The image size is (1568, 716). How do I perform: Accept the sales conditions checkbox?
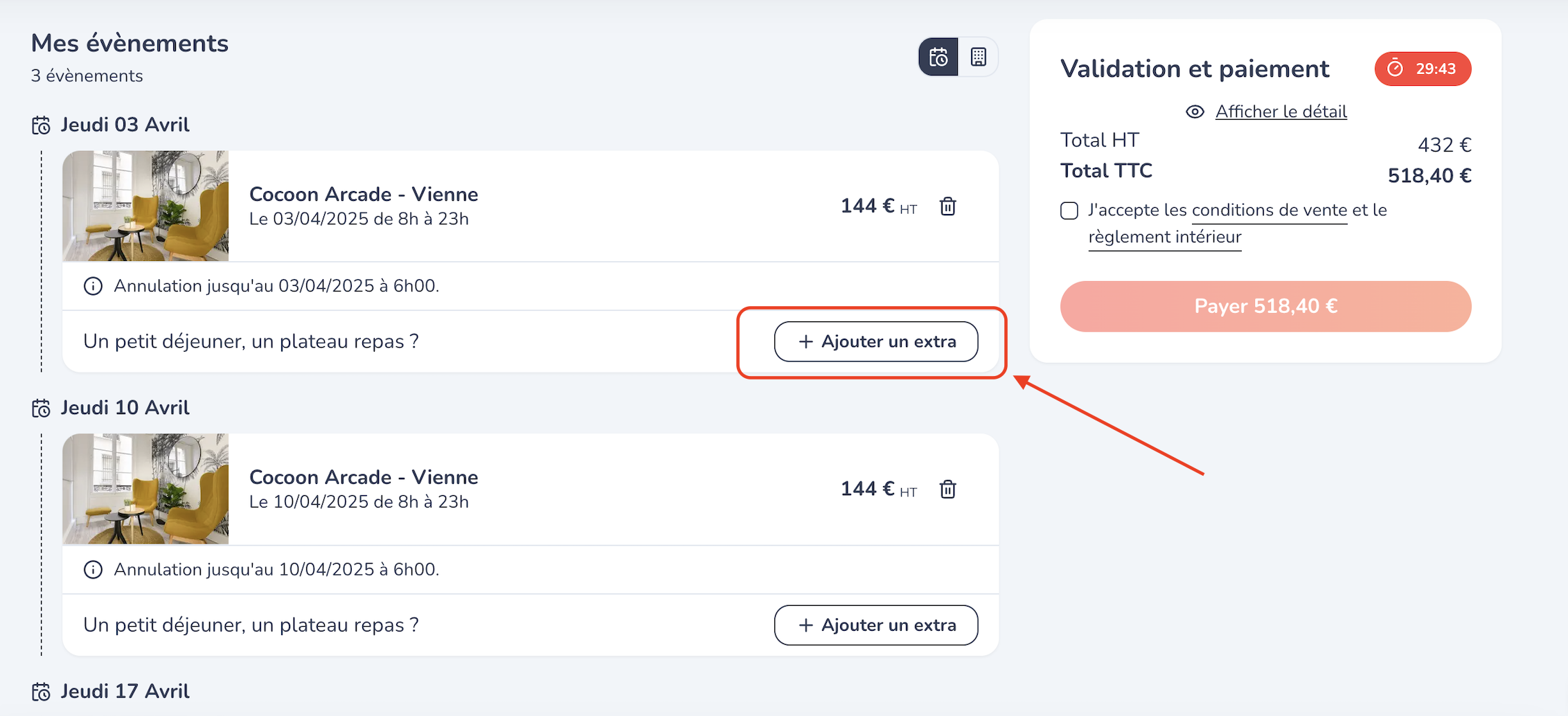click(x=1069, y=211)
